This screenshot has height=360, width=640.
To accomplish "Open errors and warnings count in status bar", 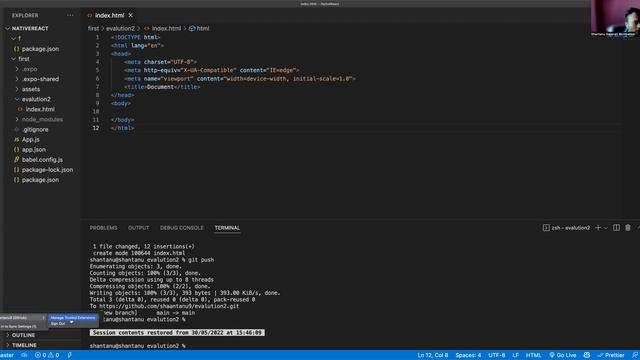I will [47, 355].
